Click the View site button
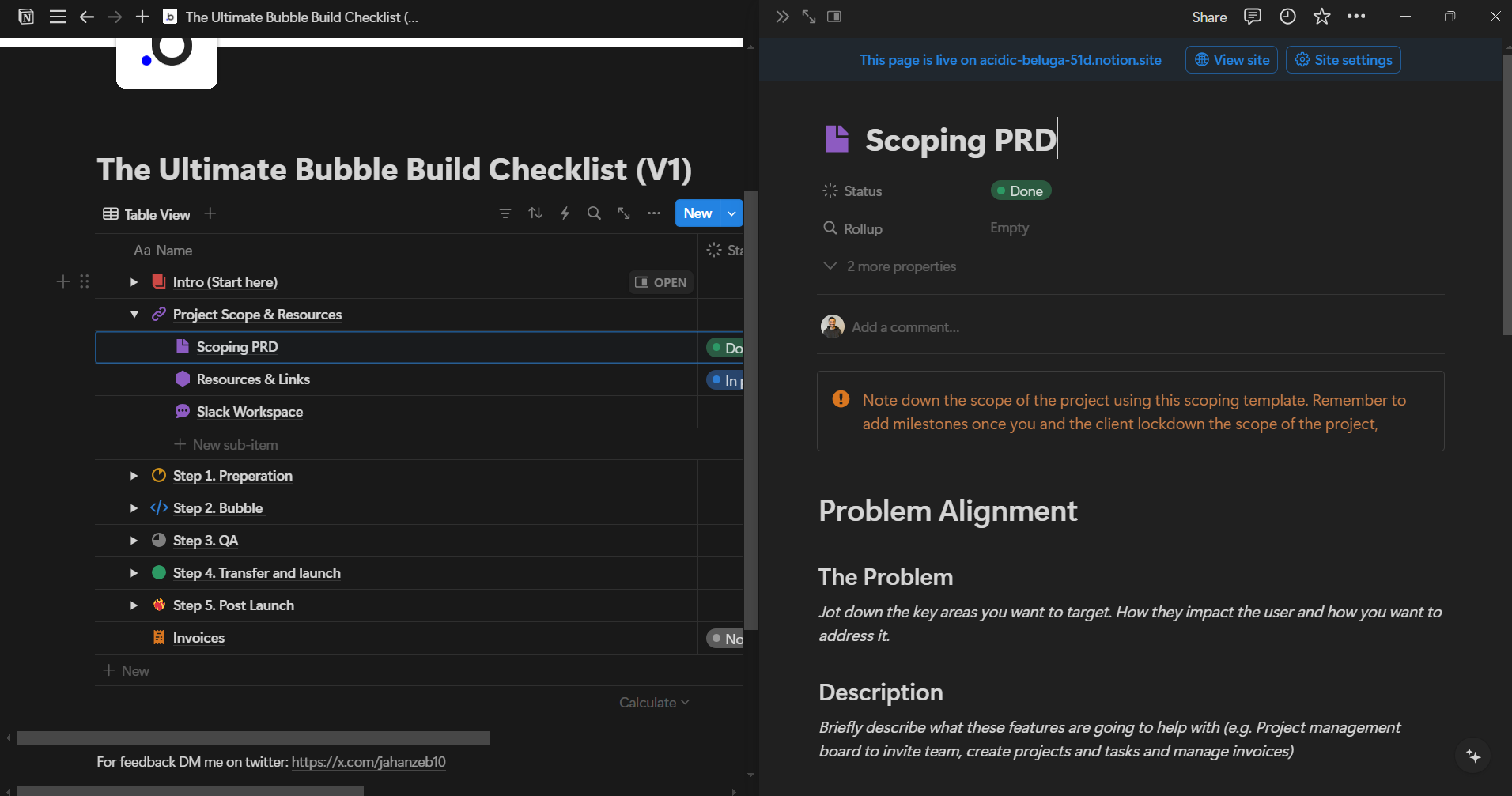 pyautogui.click(x=1231, y=60)
